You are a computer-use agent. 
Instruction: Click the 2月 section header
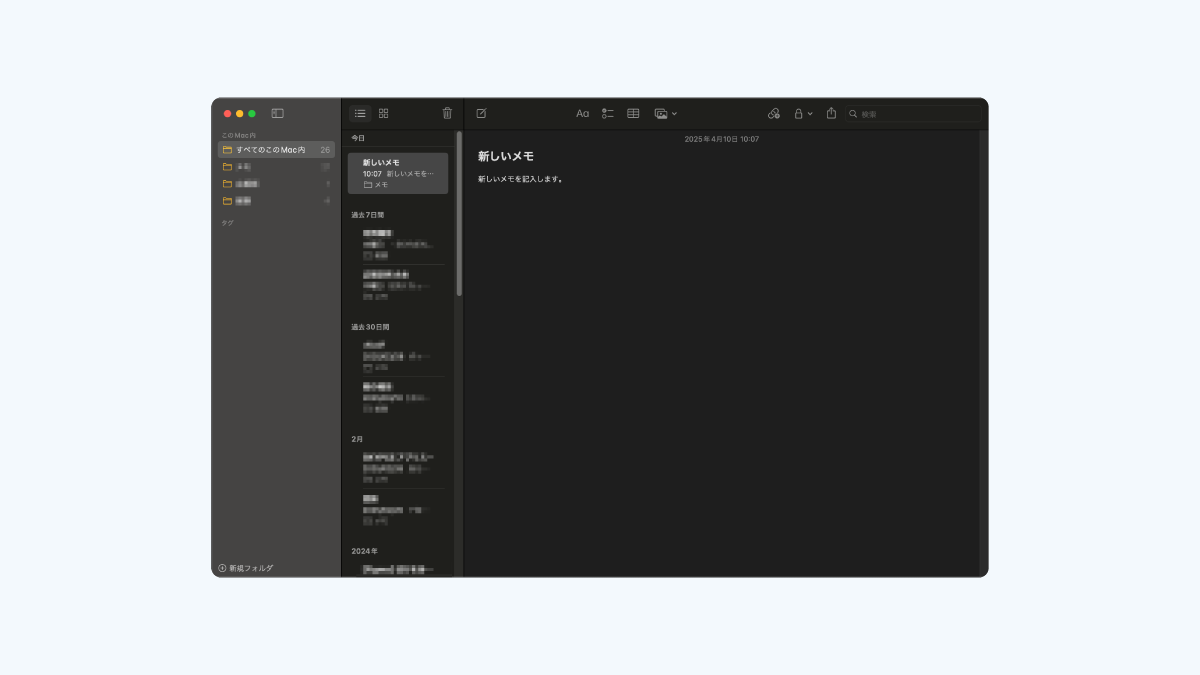[357, 439]
